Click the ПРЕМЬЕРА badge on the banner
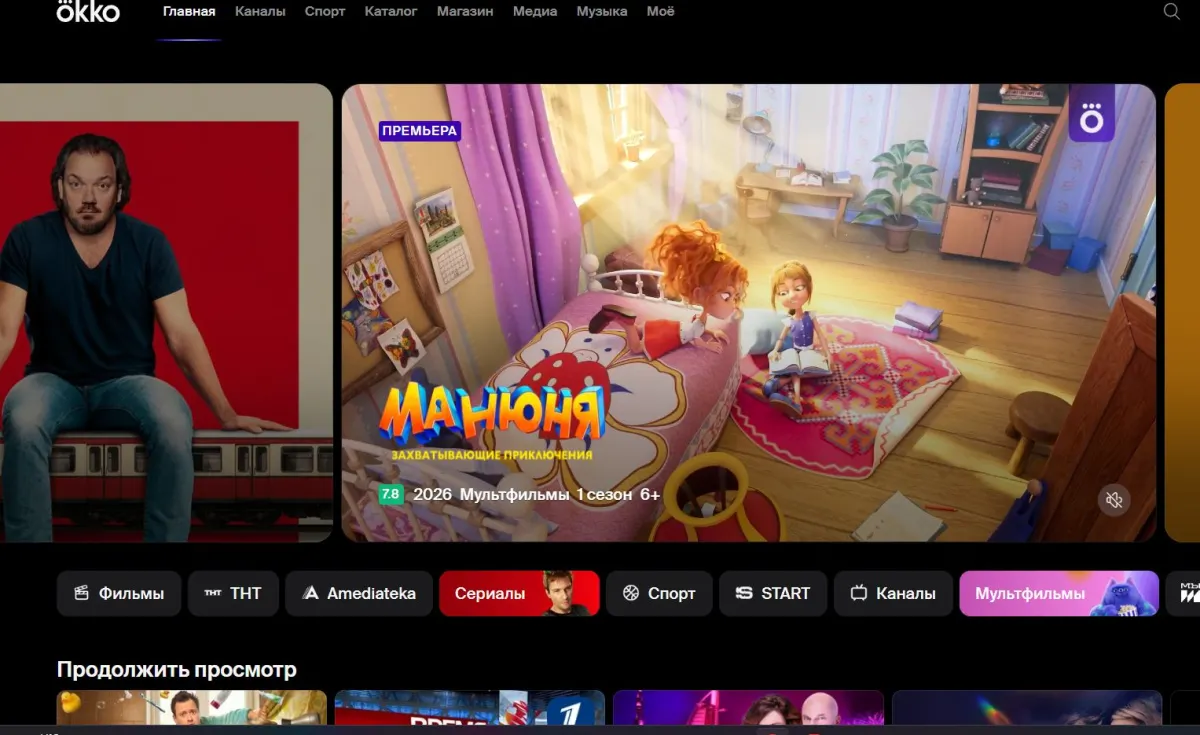Image resolution: width=1200 pixels, height=735 pixels. (420, 130)
